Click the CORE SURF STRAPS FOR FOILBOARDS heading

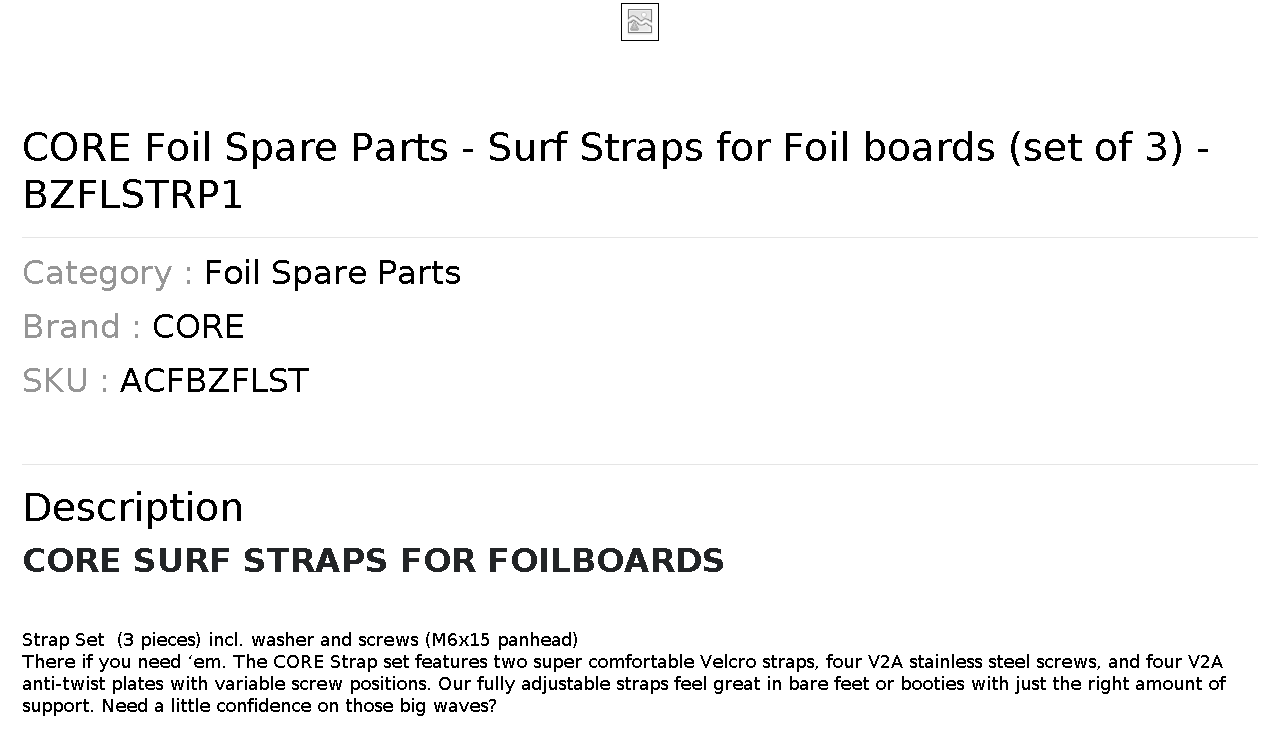click(373, 561)
